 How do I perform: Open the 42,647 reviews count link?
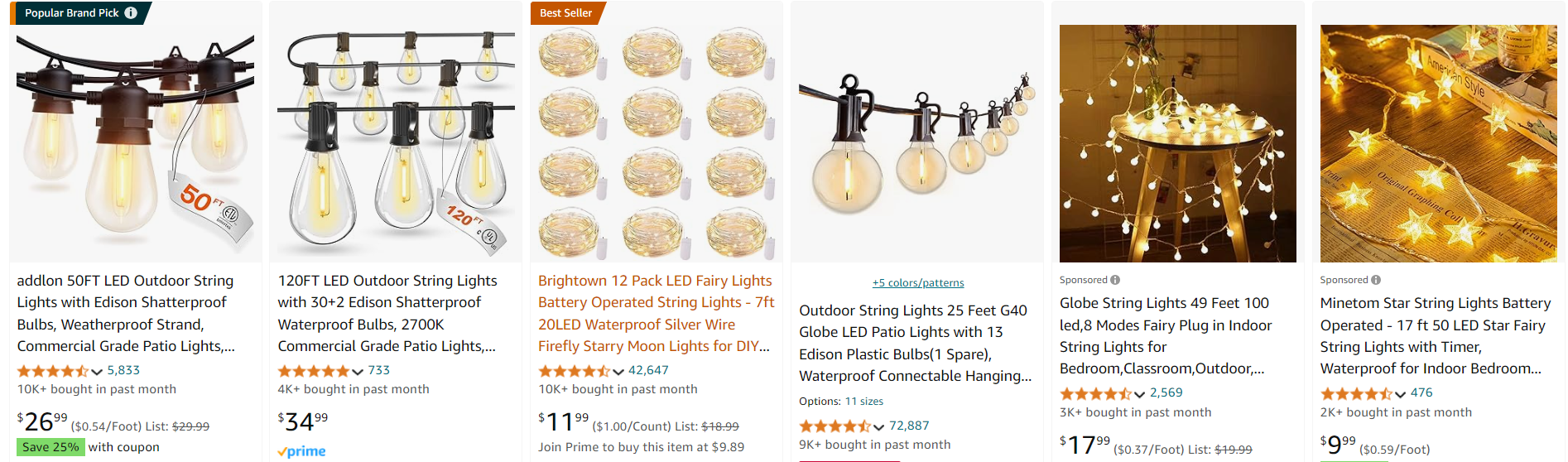648,370
